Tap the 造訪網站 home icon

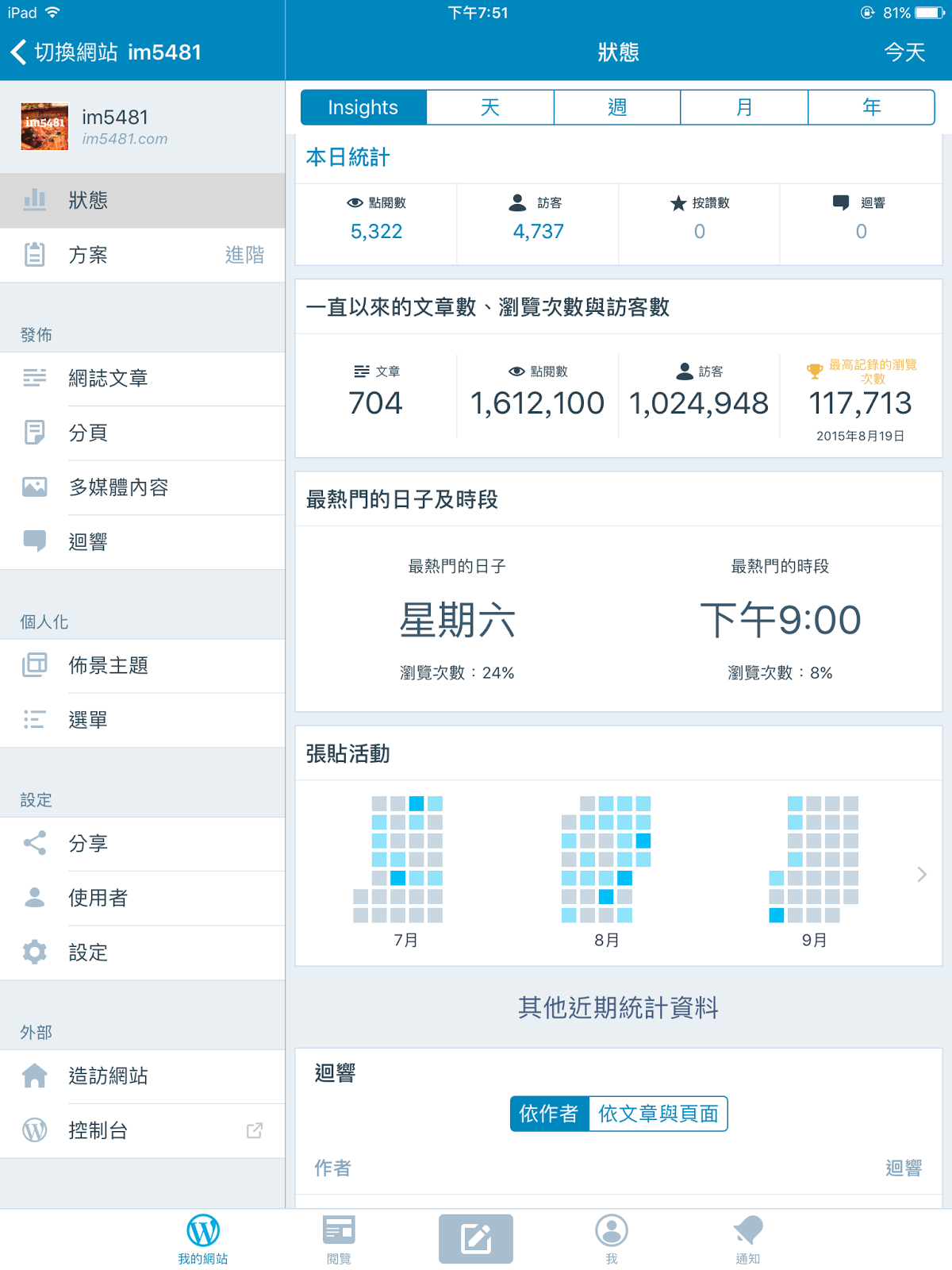pyautogui.click(x=35, y=1076)
